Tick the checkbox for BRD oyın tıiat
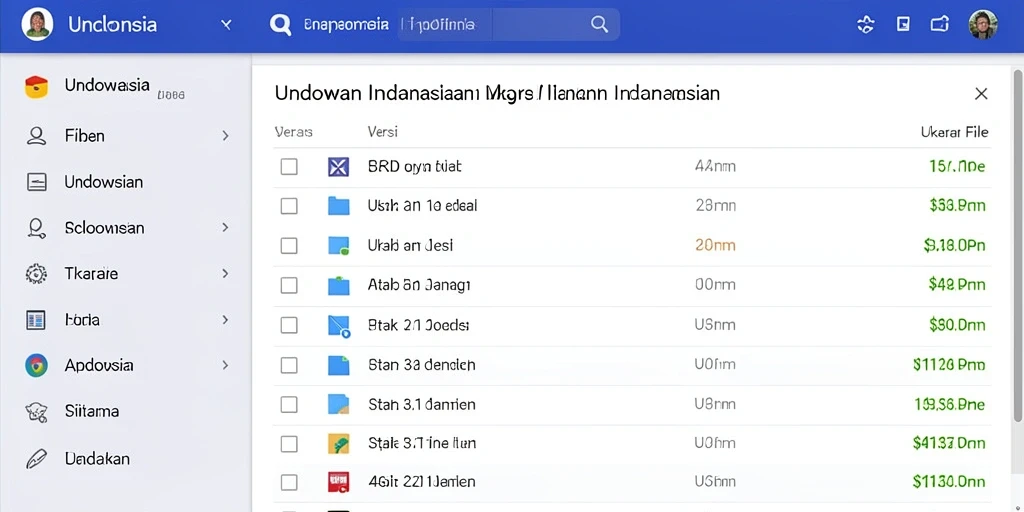The width and height of the screenshot is (1024, 512). [289, 167]
